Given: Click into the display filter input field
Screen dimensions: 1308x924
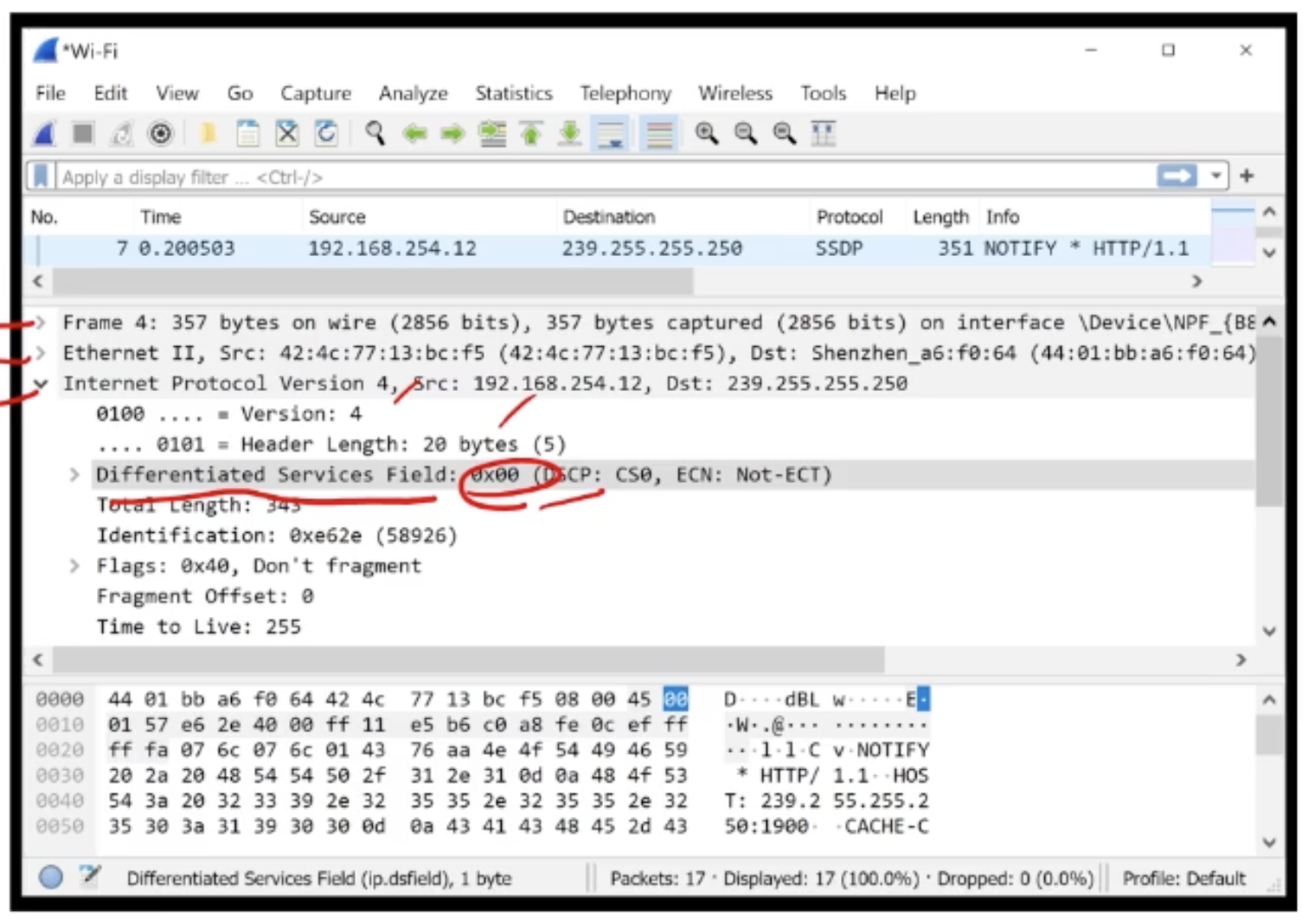Looking at the screenshot, I should point(606,177).
